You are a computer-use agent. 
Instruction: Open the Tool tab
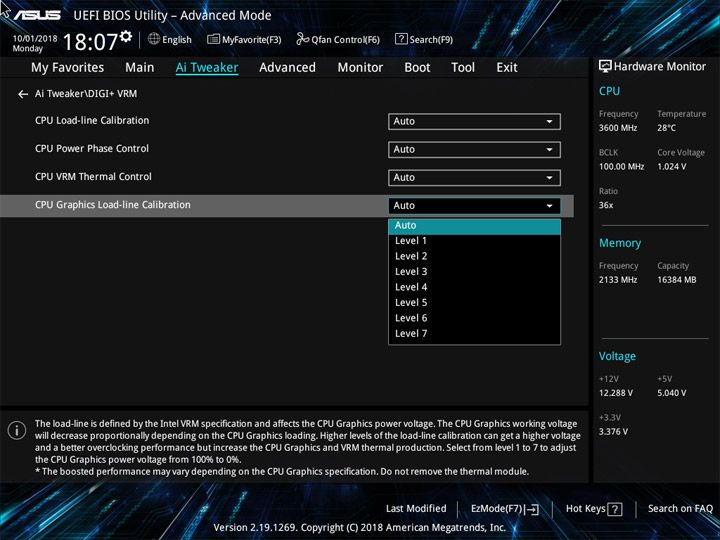463,68
